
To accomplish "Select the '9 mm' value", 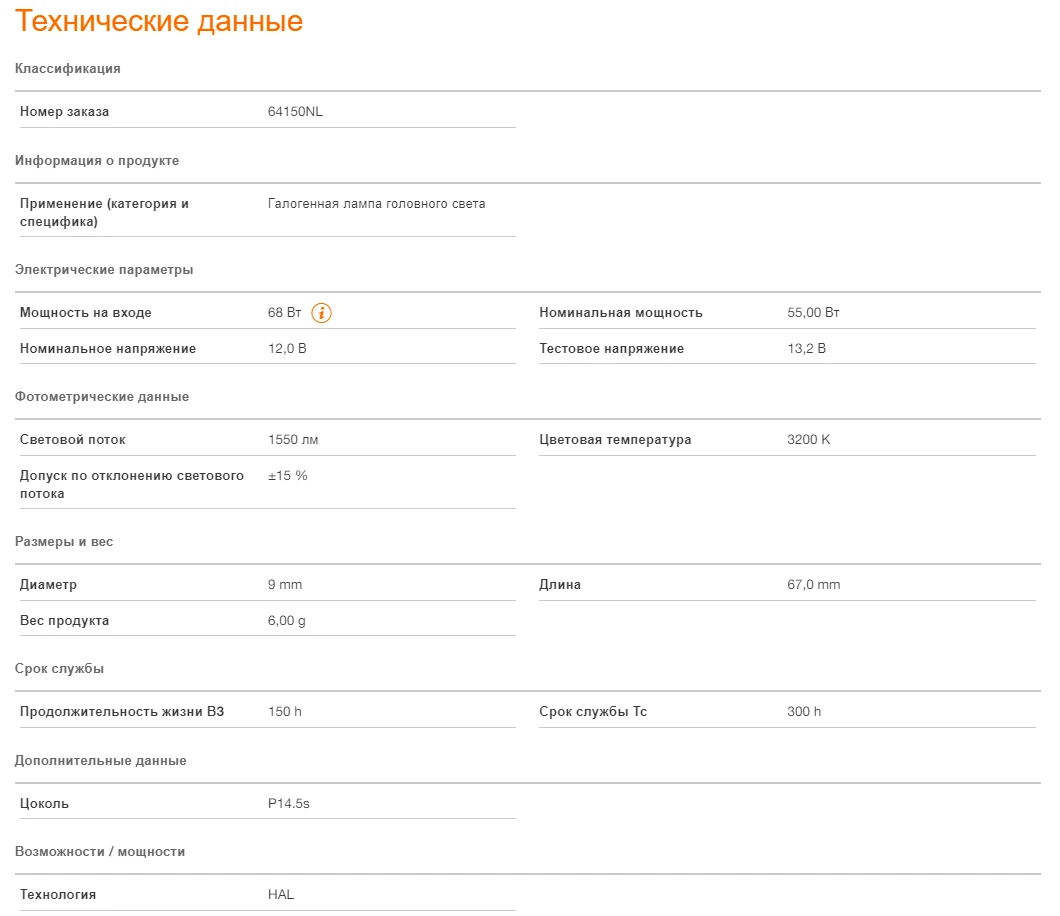I will click(x=285, y=584).
